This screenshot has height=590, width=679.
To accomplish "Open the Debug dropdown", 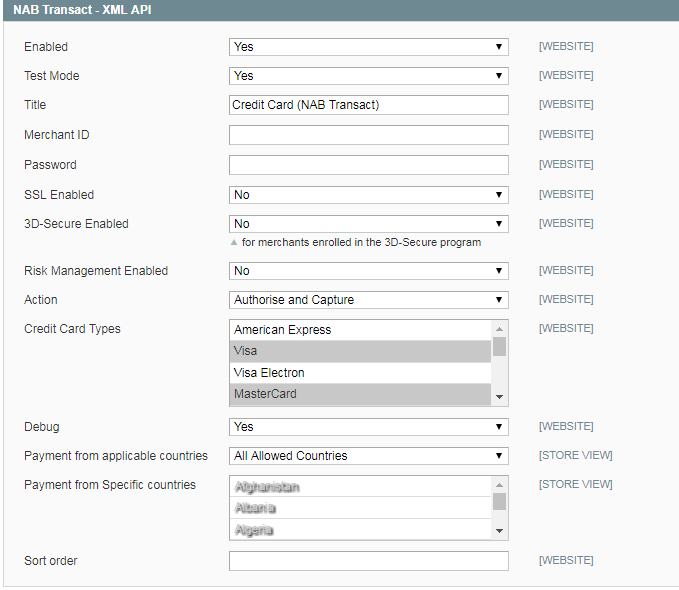I will 368,427.
